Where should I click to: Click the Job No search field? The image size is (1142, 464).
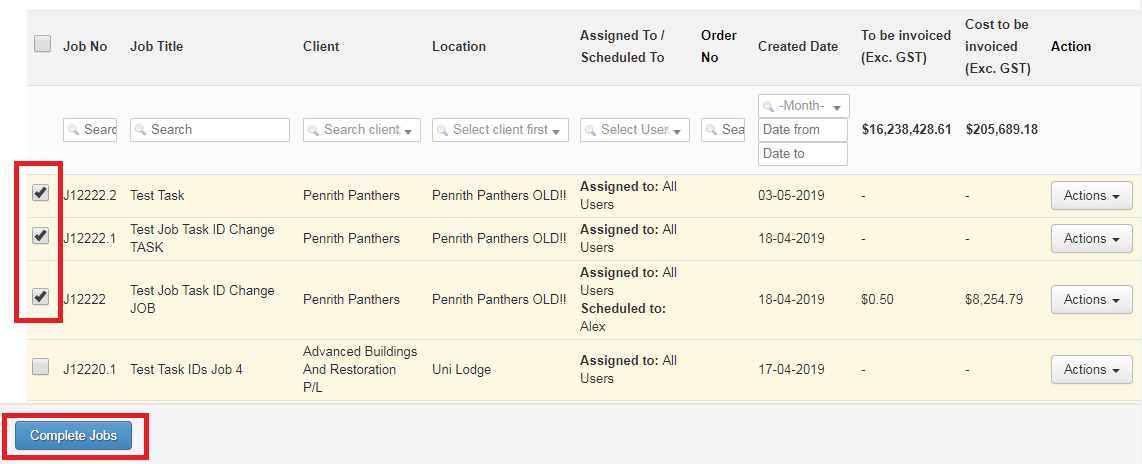pyautogui.click(x=90, y=130)
